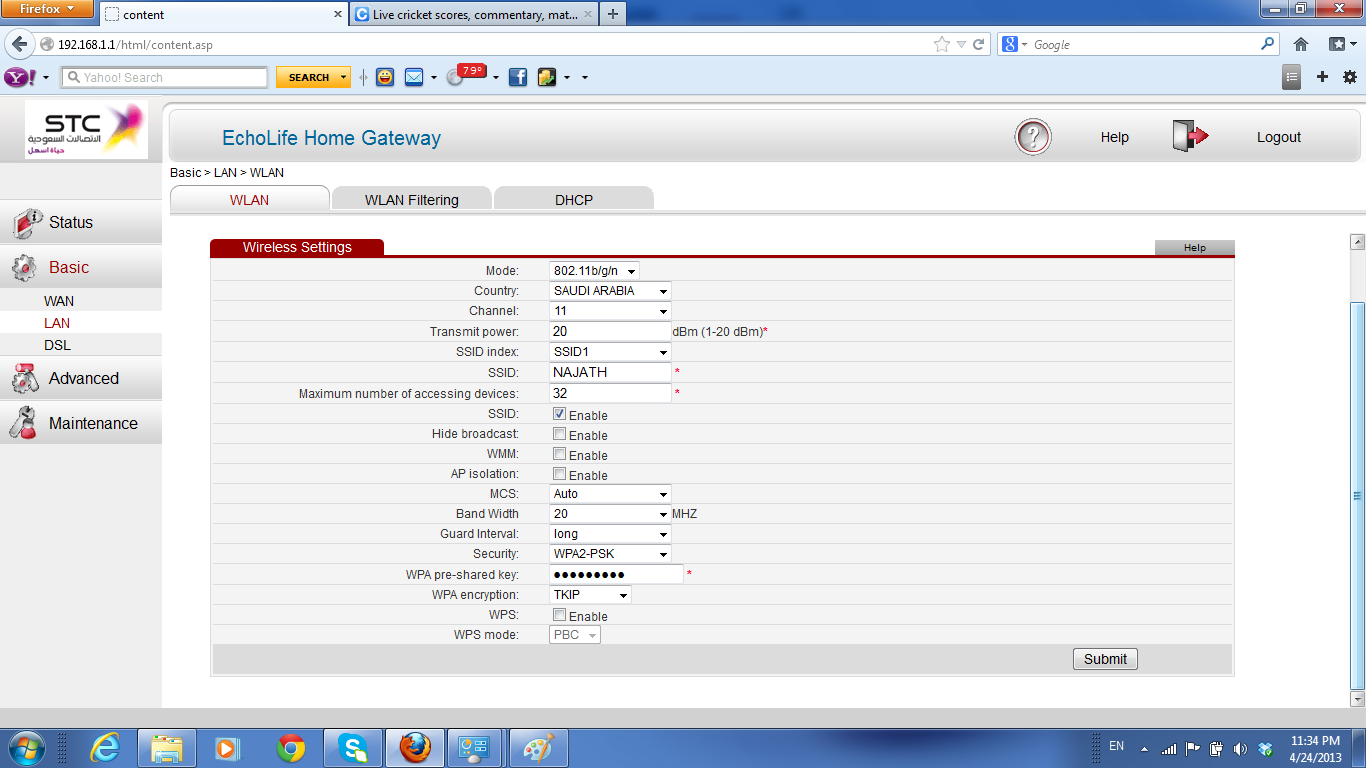Enable the WPS checkbox

click(x=560, y=615)
